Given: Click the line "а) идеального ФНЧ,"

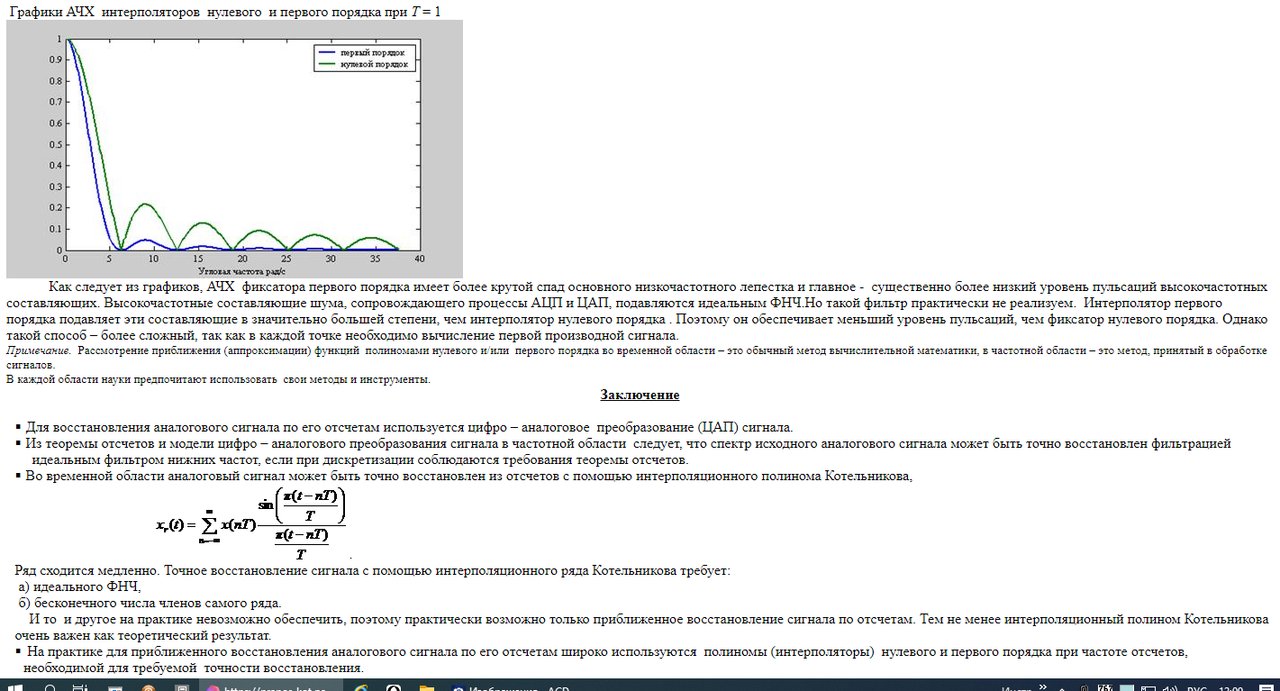Looking at the screenshot, I should click(x=80, y=587).
